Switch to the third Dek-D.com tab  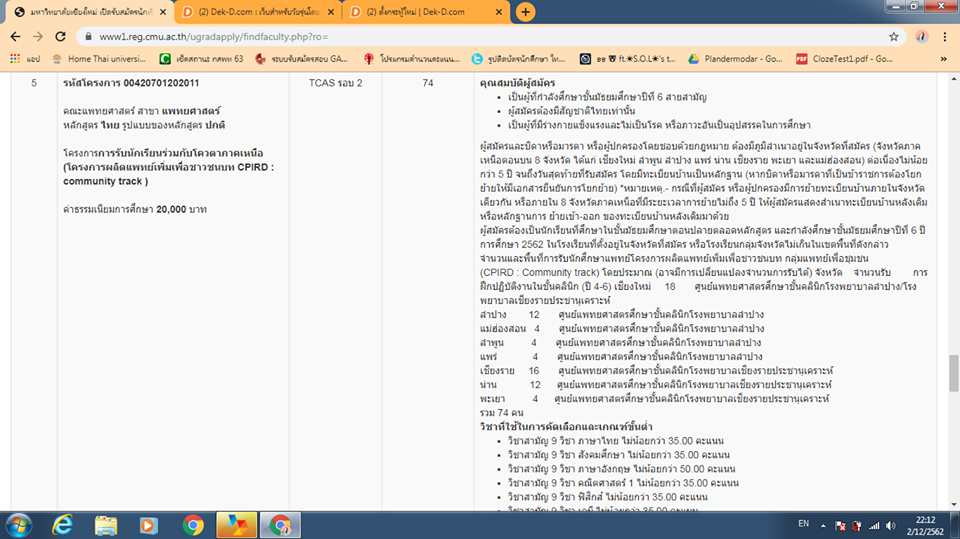425,12
